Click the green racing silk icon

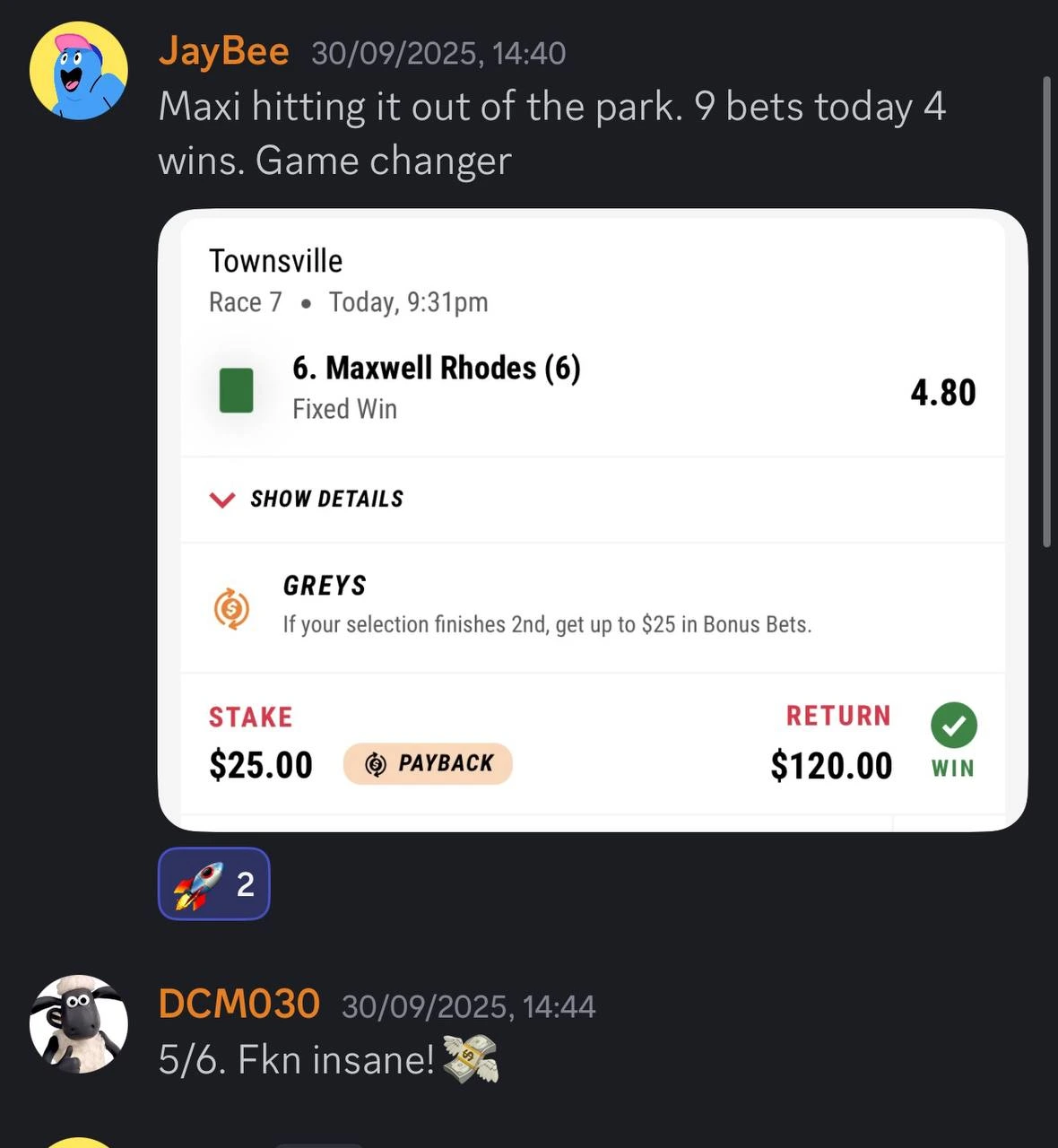point(237,390)
